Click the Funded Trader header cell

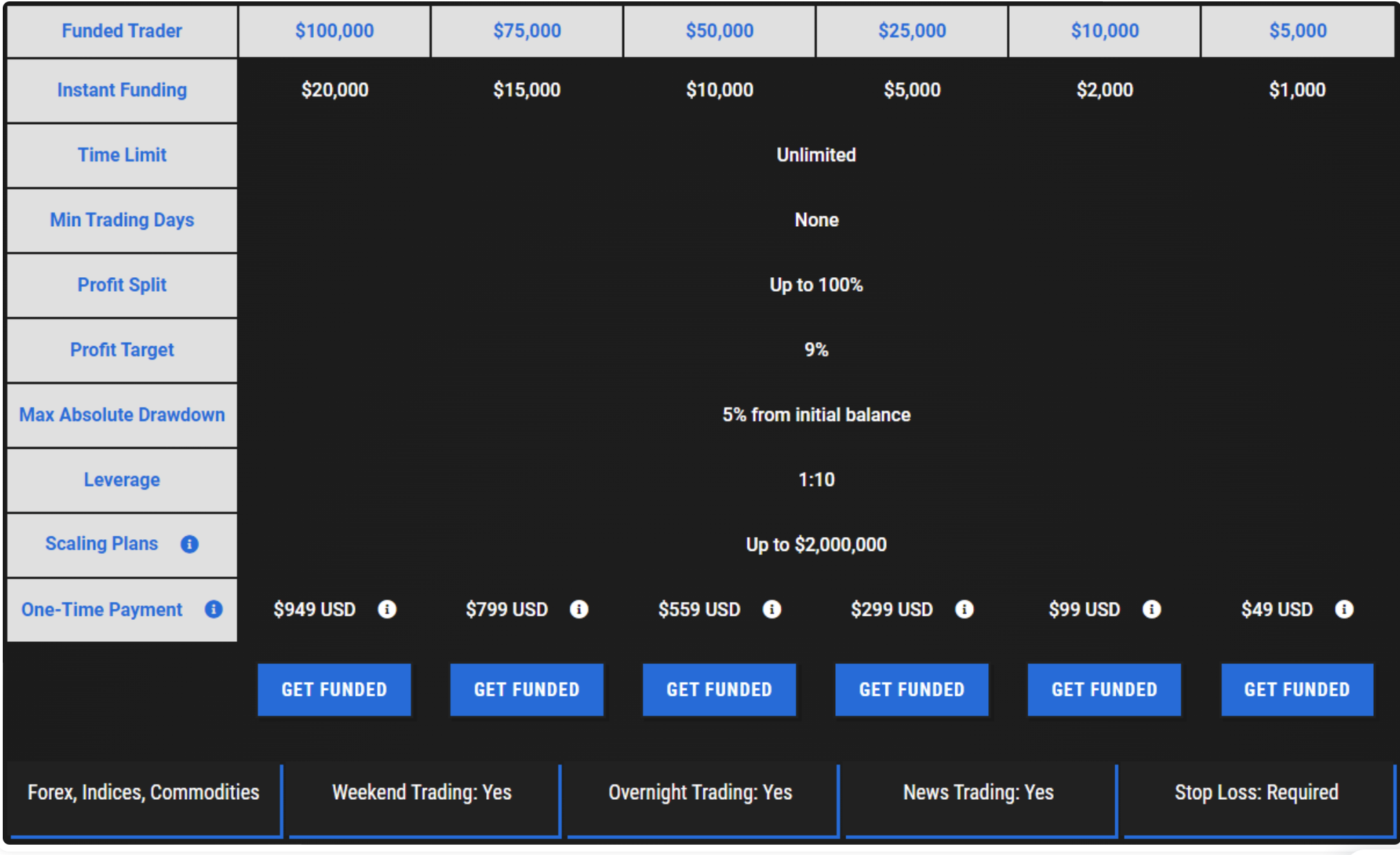(122, 31)
